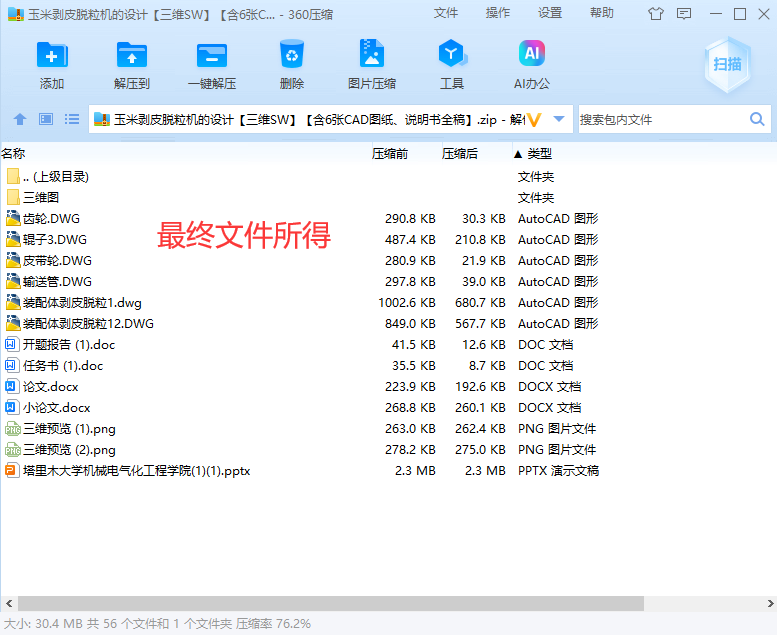Screen dimensions: 777x635
Task: Select the file 输送管.DWG
Action: point(57,282)
